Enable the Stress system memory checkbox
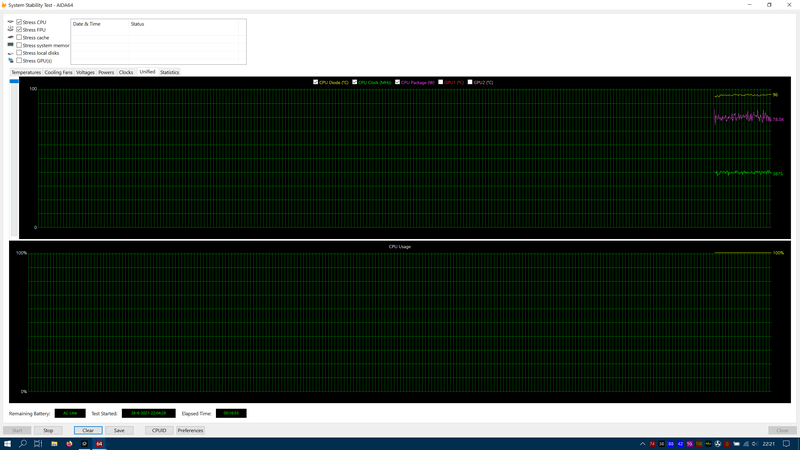The width and height of the screenshot is (800, 450). (19, 45)
